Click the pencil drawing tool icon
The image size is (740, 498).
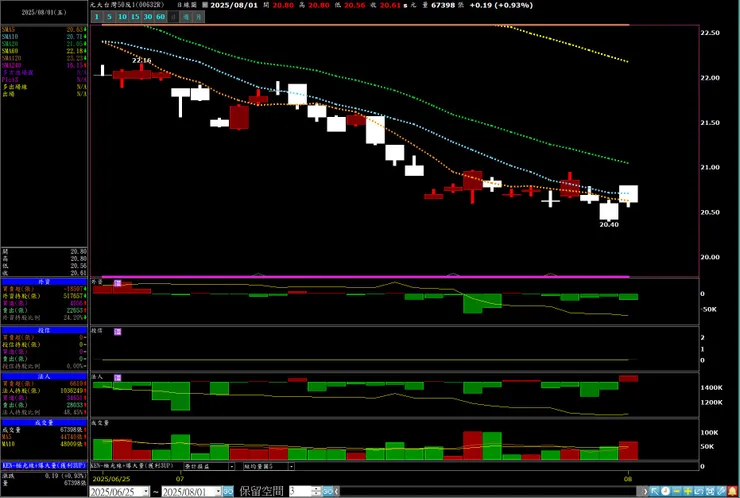722,492
